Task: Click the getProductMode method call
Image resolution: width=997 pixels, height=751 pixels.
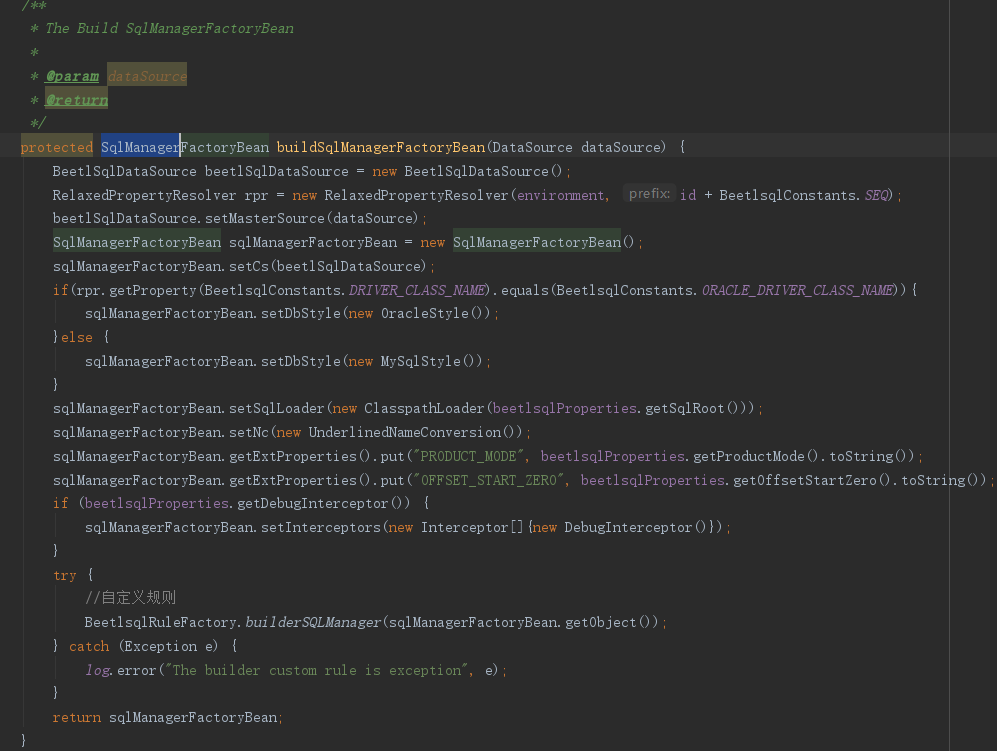Action: (749, 456)
